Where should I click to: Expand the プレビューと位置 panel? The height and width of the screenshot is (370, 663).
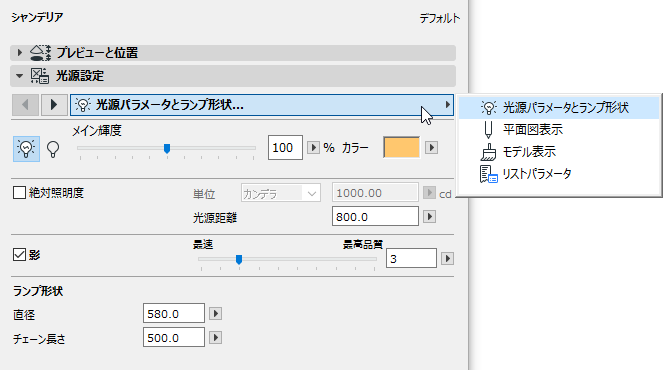(x=19, y=52)
